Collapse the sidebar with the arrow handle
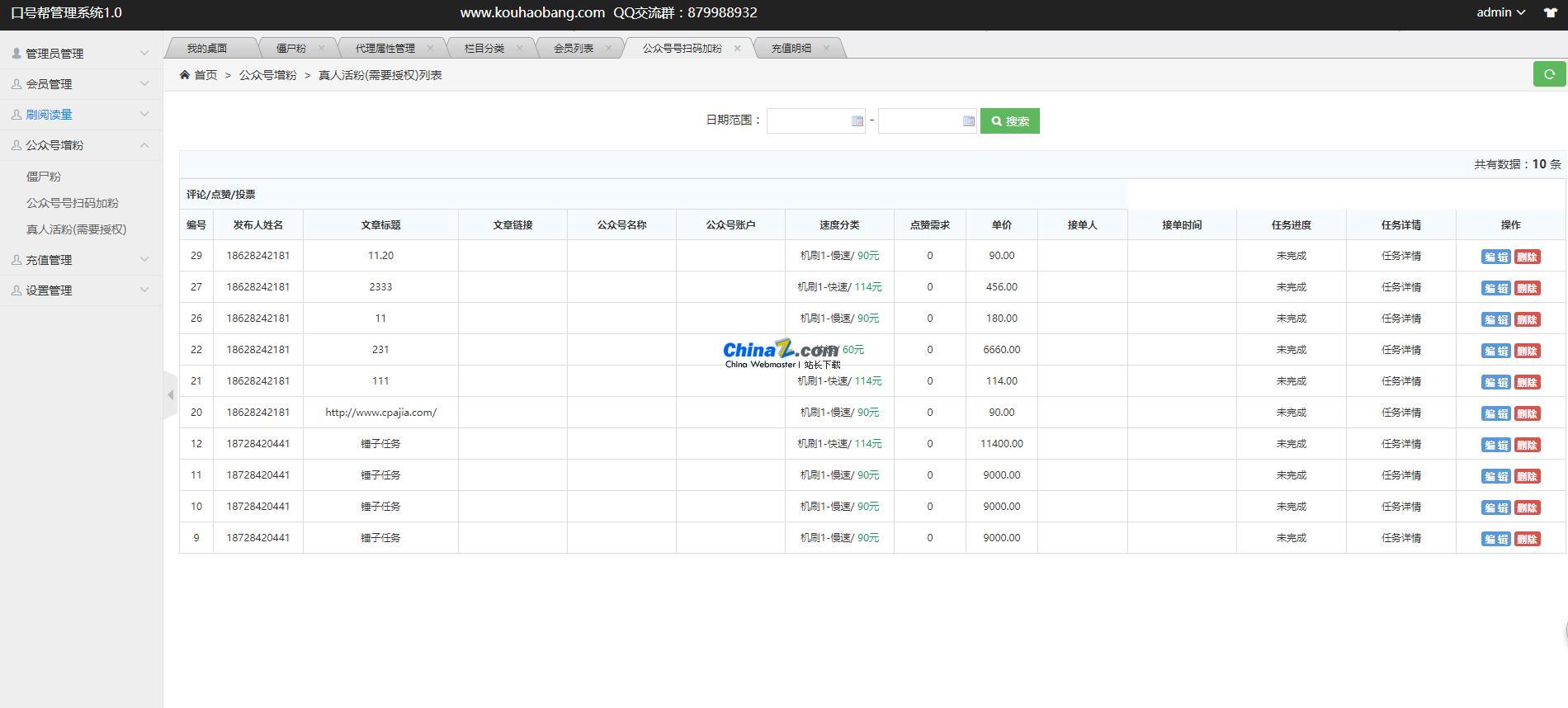Screen dimensions: 1568x708 [170, 395]
